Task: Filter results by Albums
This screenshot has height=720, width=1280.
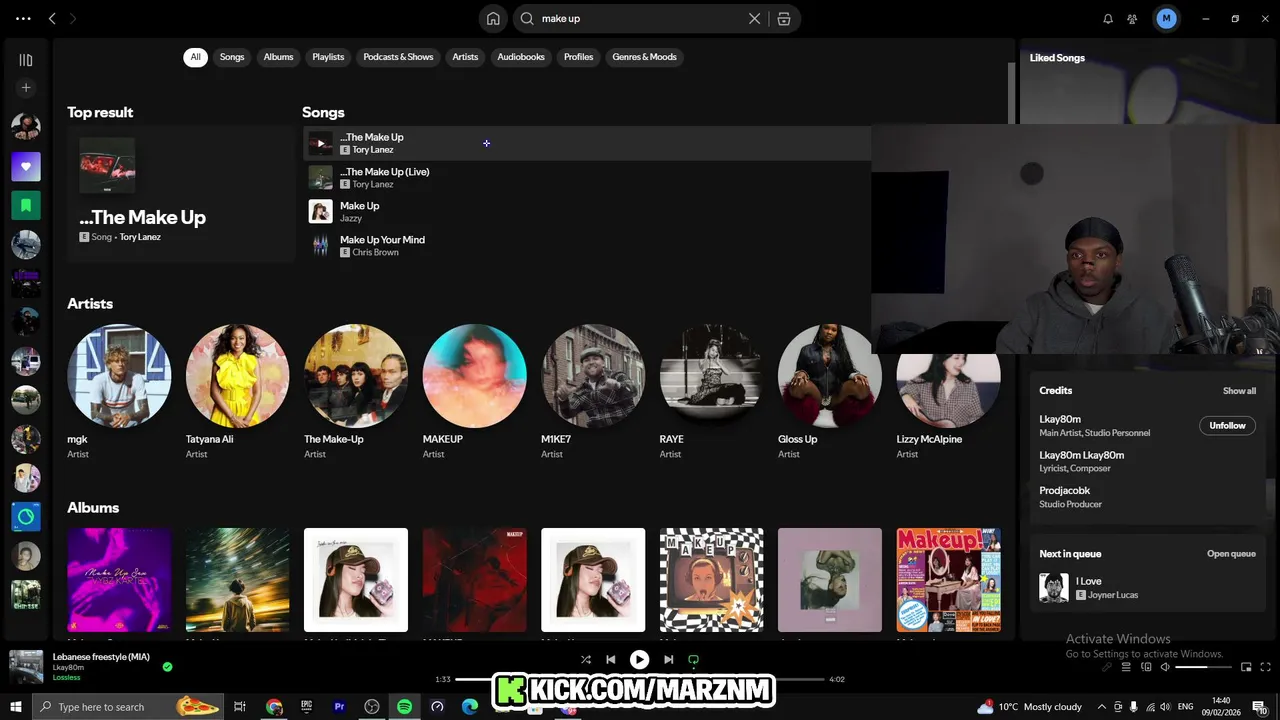Action: (278, 57)
